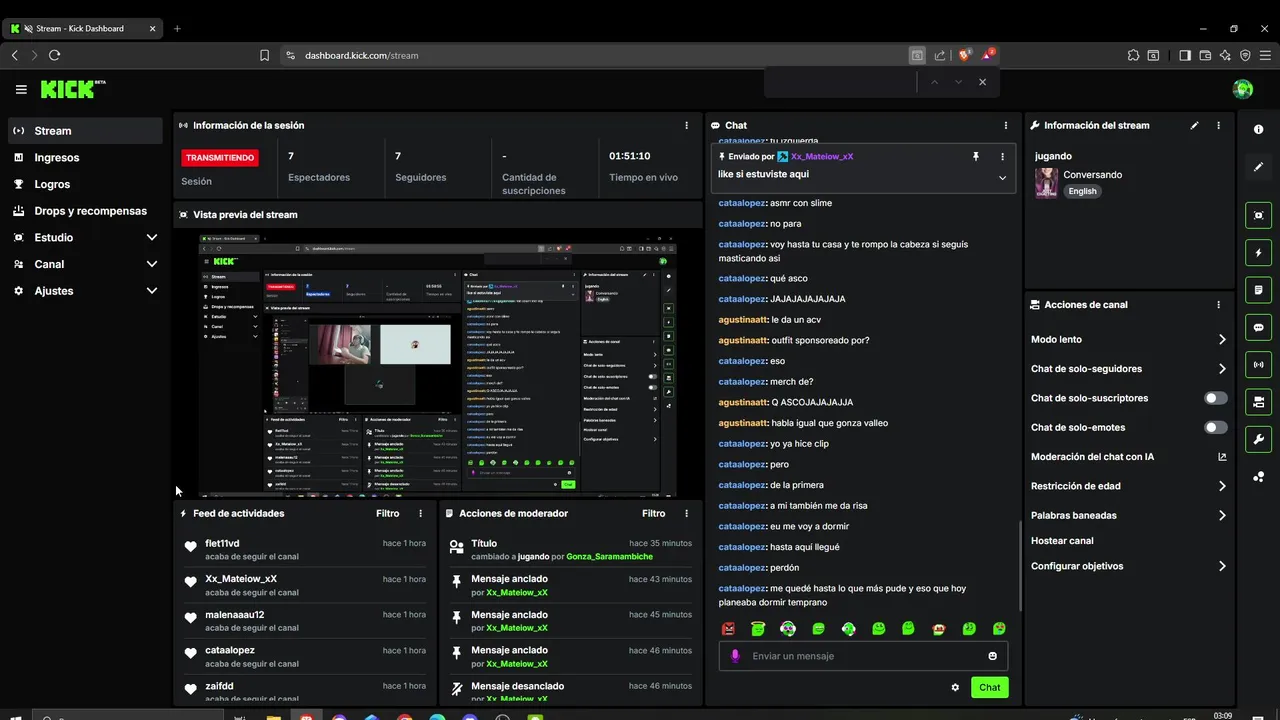The height and width of the screenshot is (720, 1280).
Task: Open Moderación del chat con IA external link
Action: [1222, 457]
